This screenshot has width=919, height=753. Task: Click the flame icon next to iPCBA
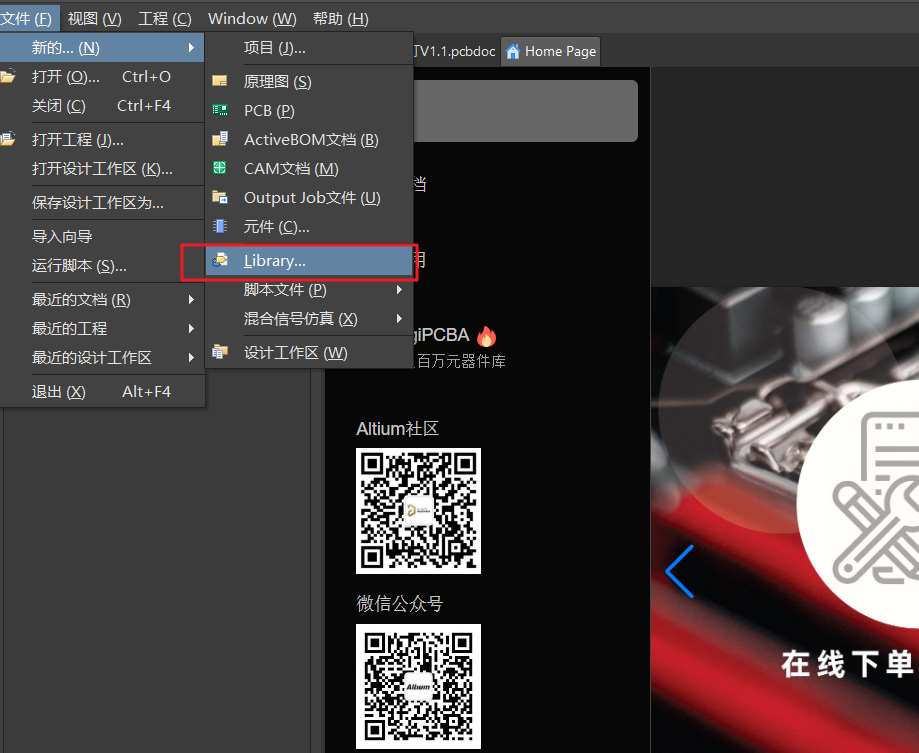486,336
